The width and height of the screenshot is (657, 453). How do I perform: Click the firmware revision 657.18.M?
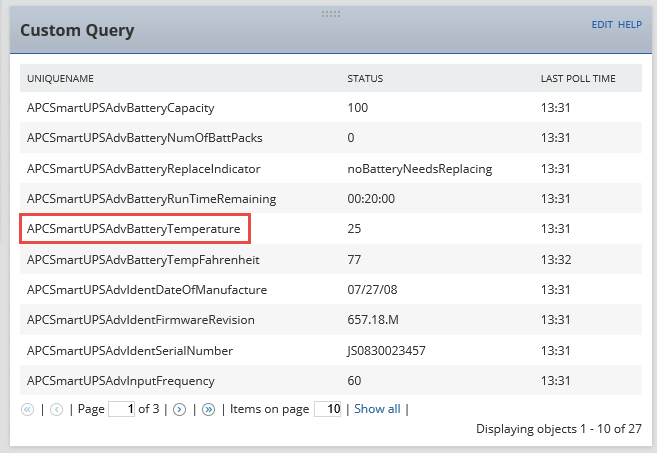[x=373, y=320]
